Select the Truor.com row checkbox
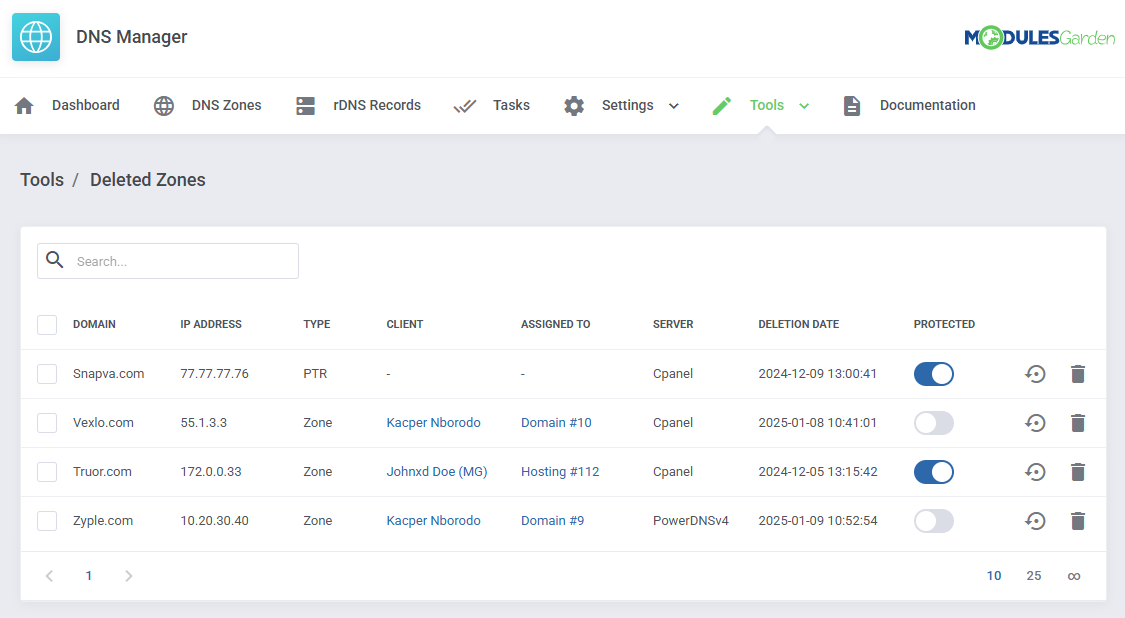 point(47,472)
